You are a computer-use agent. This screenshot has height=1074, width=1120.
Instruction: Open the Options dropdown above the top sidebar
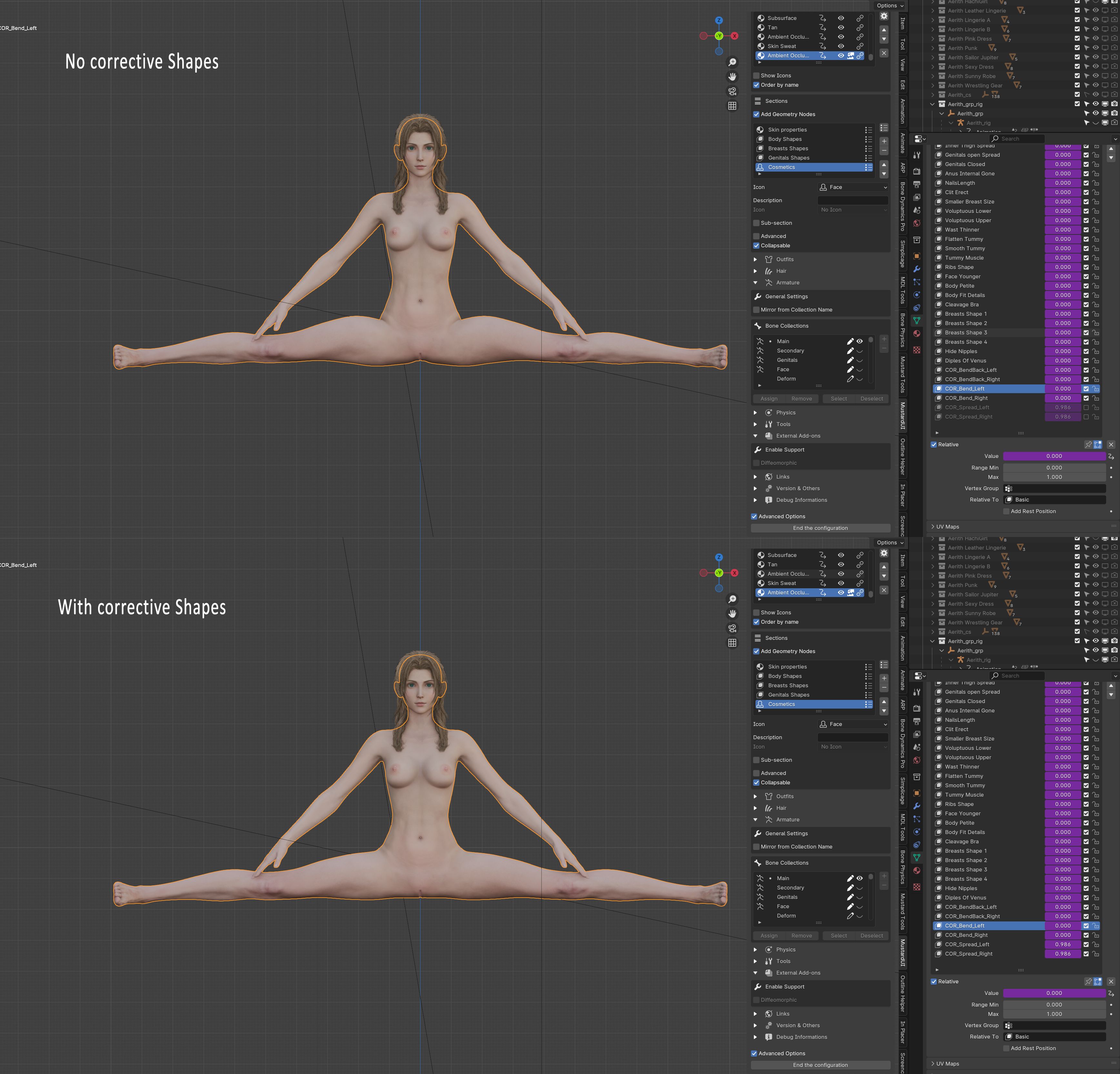point(890,6)
